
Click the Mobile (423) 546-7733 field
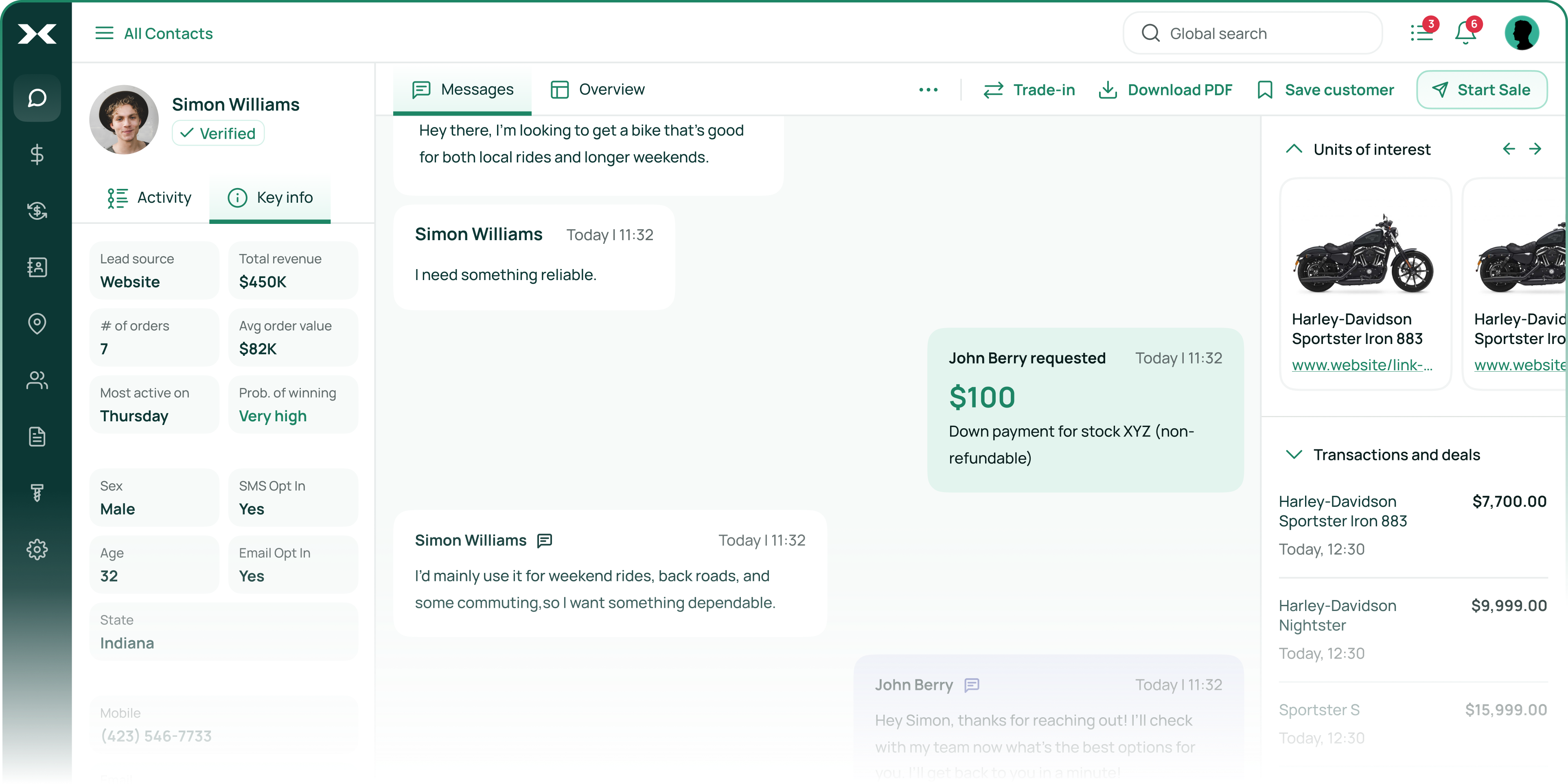pyautogui.click(x=224, y=724)
